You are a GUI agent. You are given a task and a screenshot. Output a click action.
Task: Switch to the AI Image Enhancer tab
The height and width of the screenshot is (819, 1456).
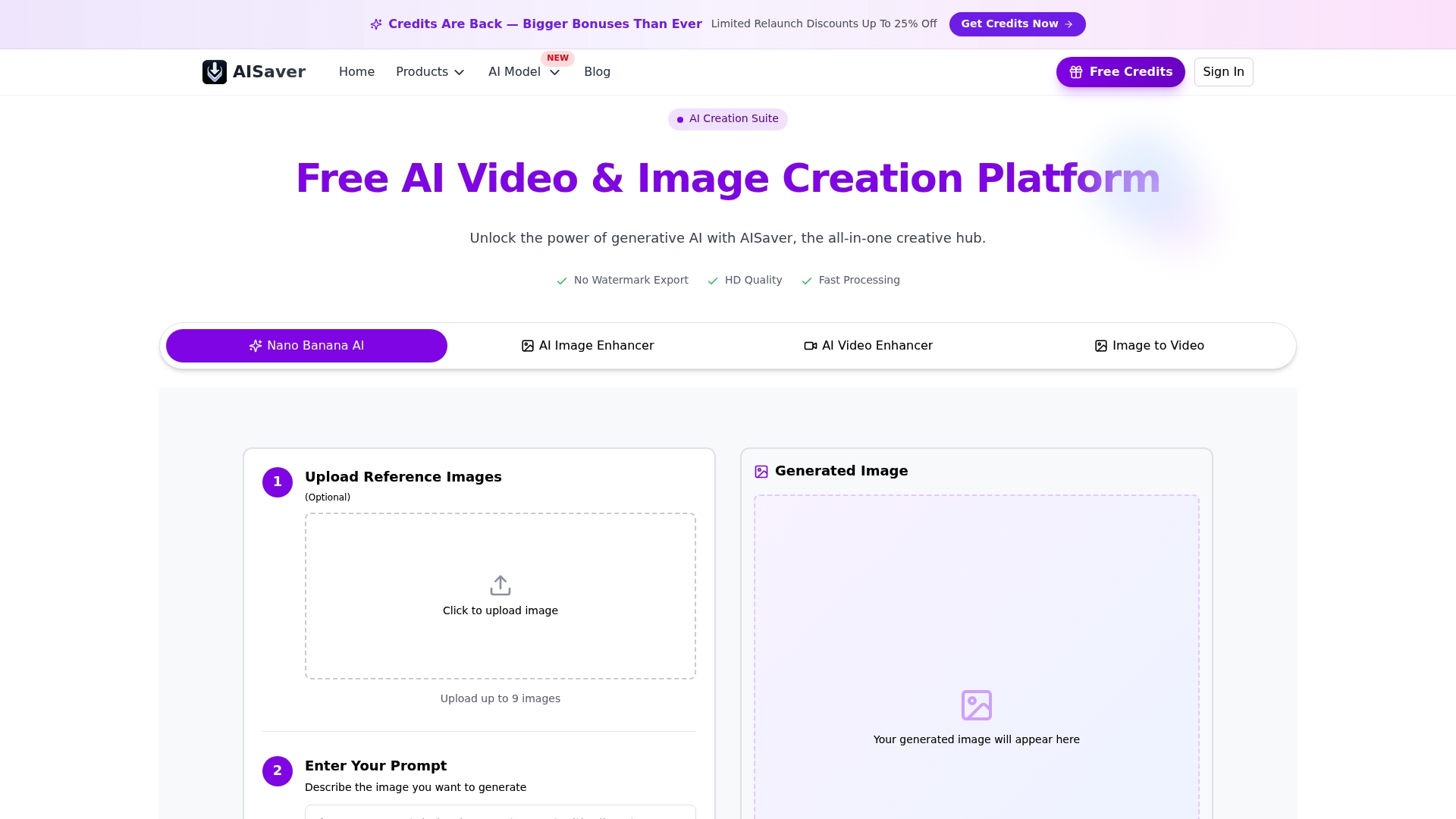point(588,346)
